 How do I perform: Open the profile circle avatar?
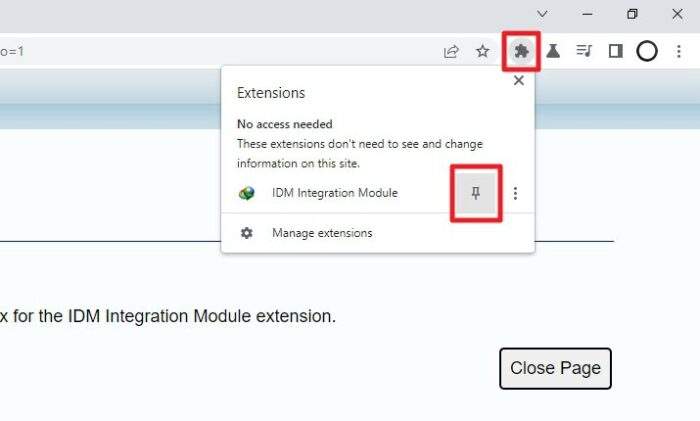click(x=647, y=51)
